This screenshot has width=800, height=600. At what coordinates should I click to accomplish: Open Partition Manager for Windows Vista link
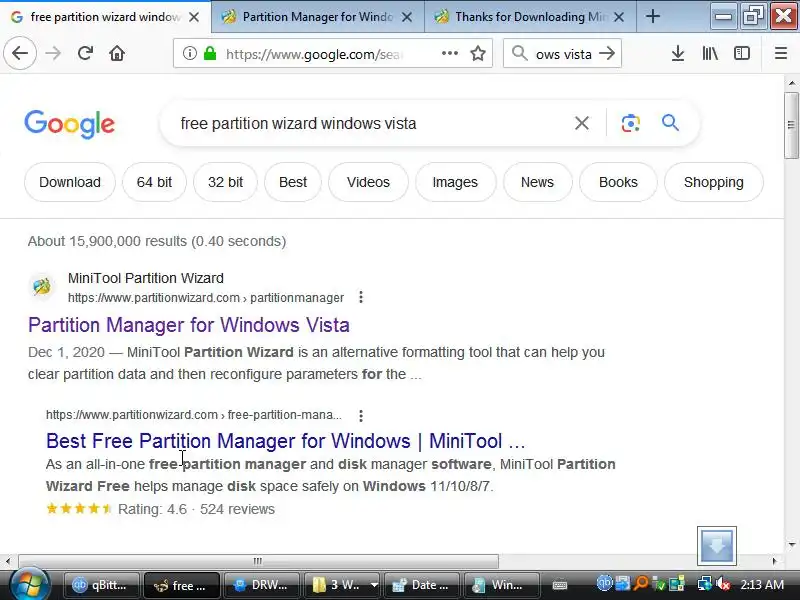coord(189,325)
